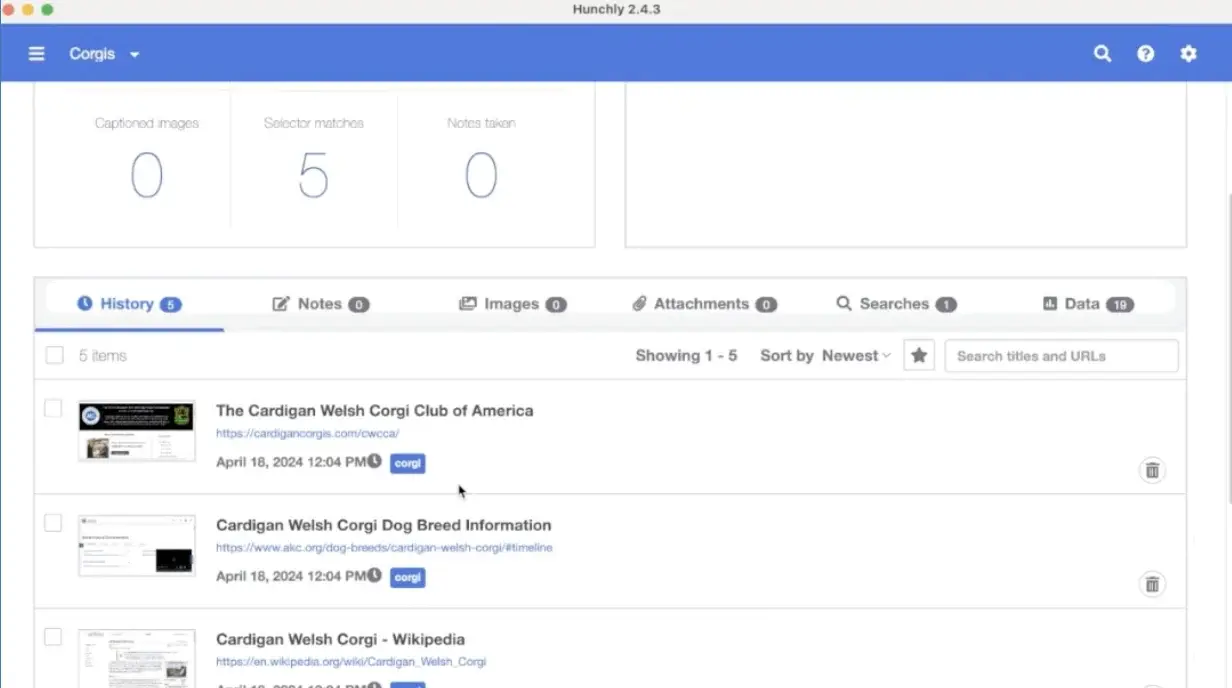Switch to the Searches tab
This screenshot has height=688, width=1232.
pyautogui.click(x=896, y=303)
